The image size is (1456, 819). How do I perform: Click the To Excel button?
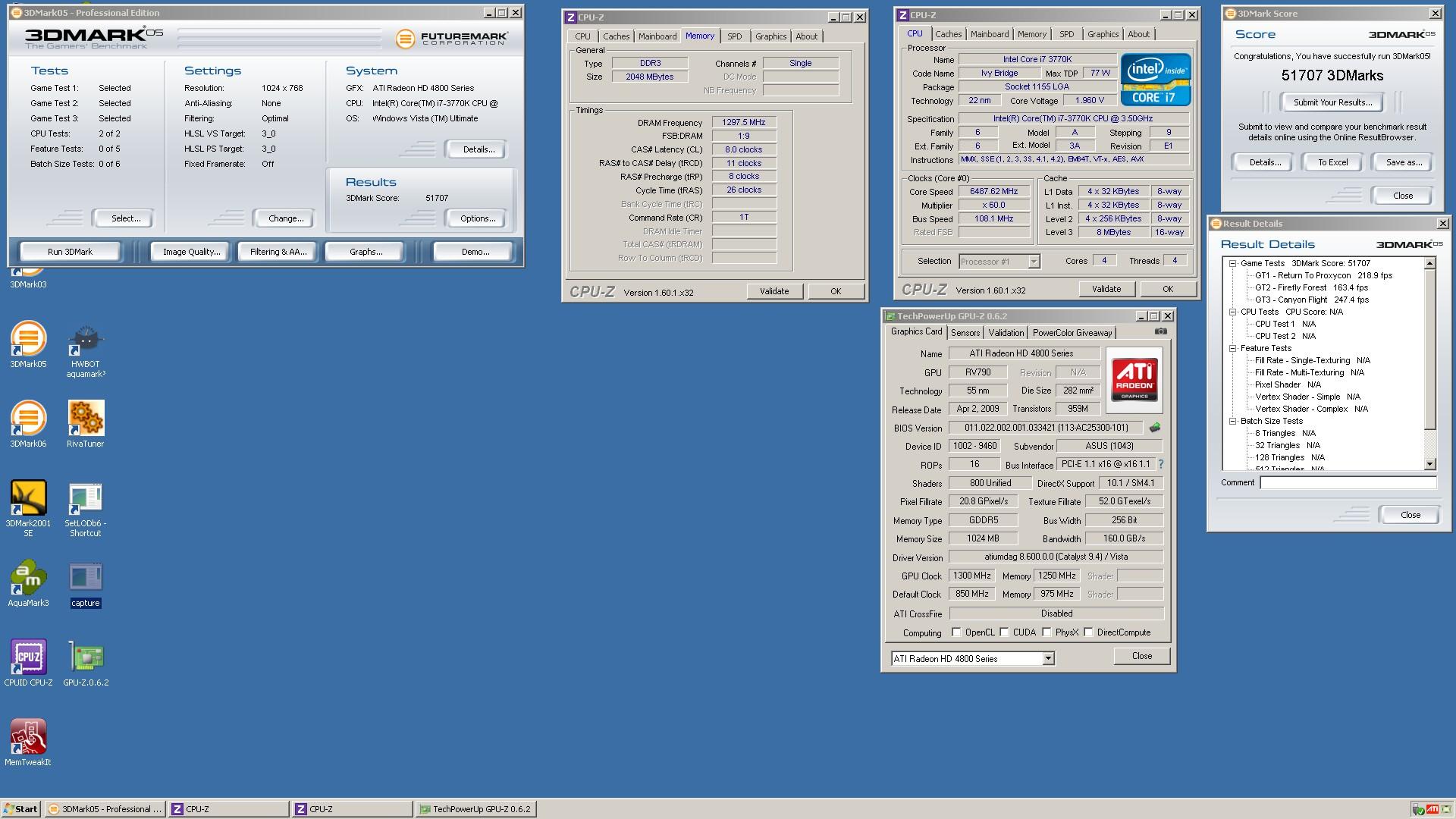(1332, 162)
